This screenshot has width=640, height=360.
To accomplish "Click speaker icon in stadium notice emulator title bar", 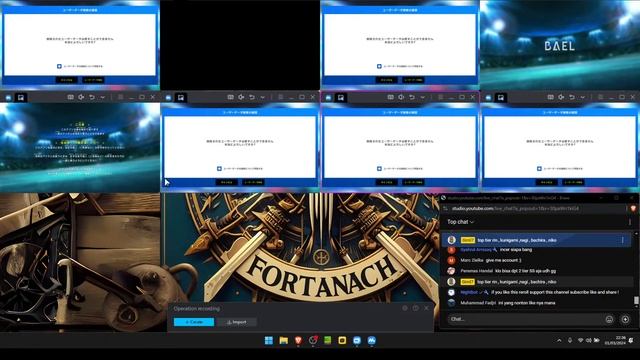I will [x=81, y=97].
